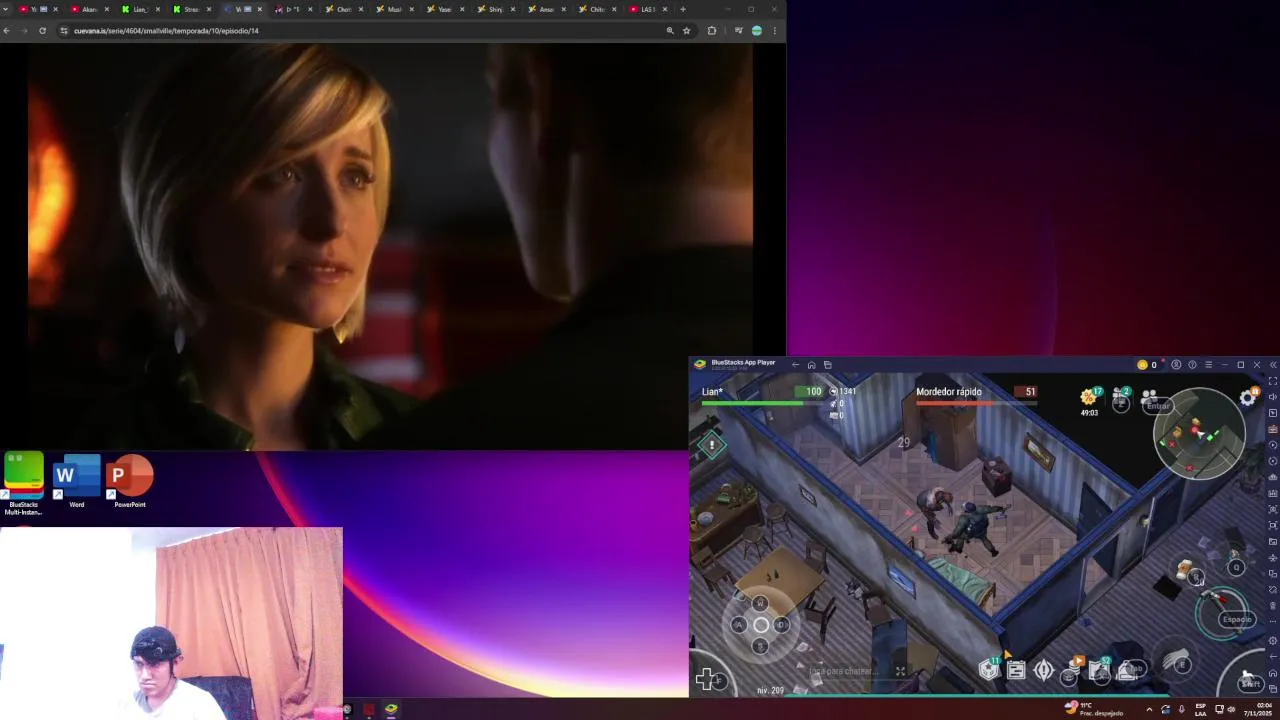Collapse the BlueStacks side toolbar chevron
The width and height of the screenshot is (1280, 720).
1272,365
